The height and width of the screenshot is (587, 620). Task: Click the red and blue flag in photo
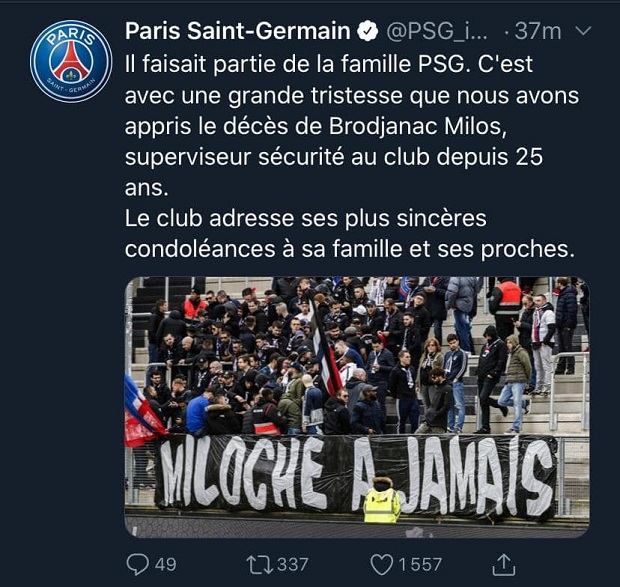pos(143,412)
